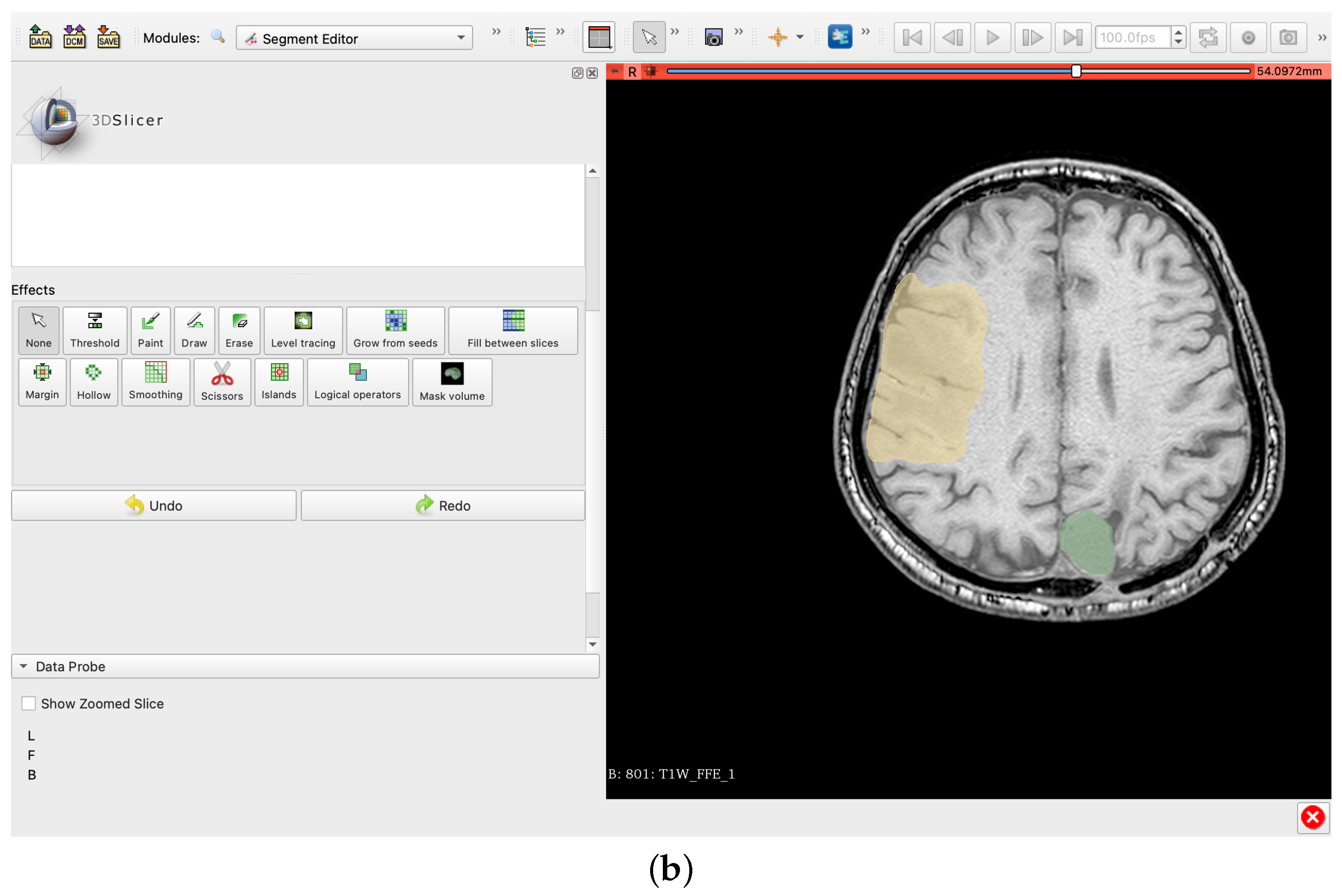
Task: Open the Modules dropdown selector
Action: click(x=354, y=38)
